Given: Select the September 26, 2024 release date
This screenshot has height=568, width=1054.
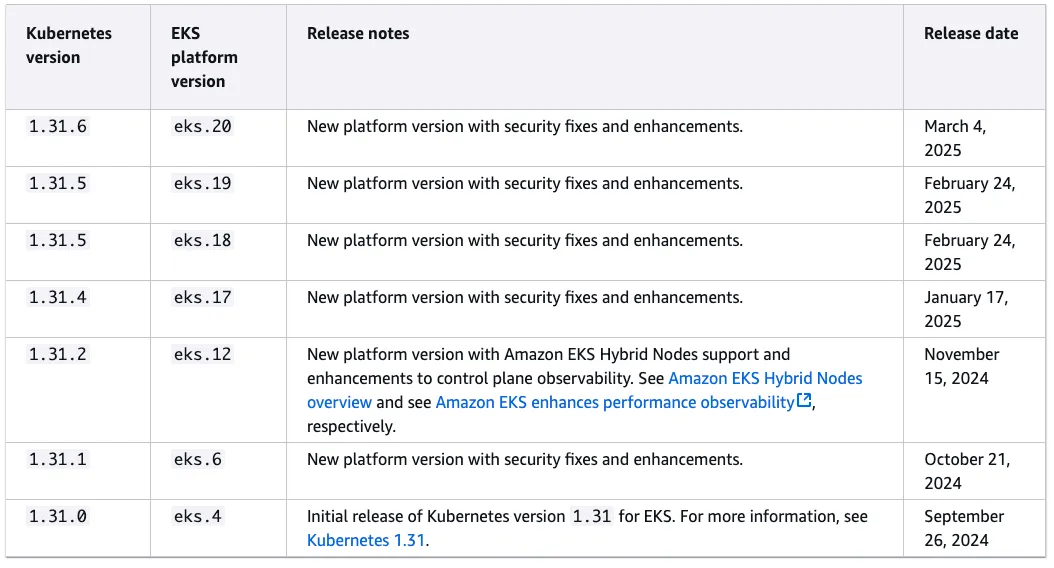Looking at the screenshot, I should click(x=963, y=528).
